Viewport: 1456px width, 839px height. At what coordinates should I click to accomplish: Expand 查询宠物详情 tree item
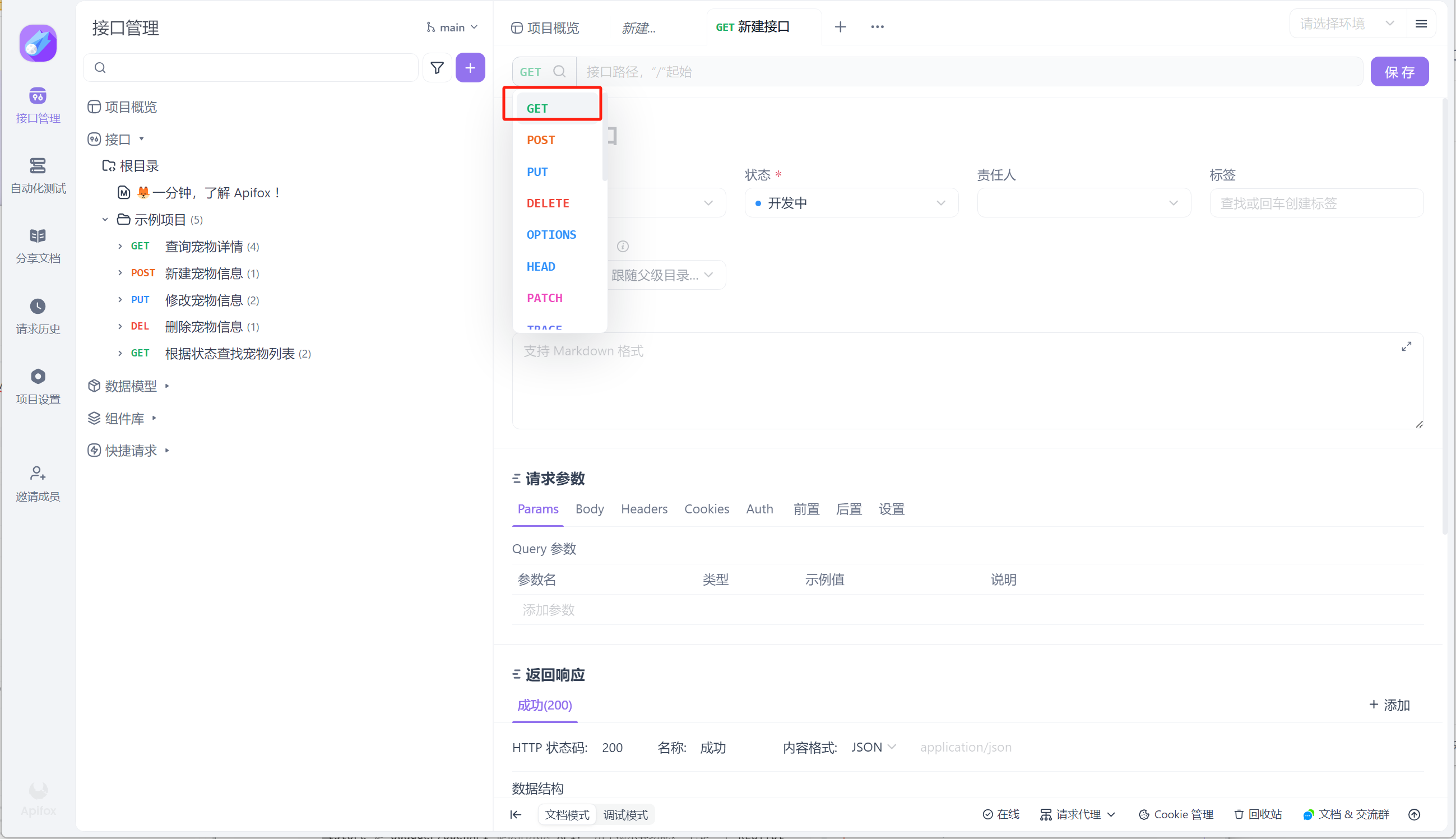120,247
